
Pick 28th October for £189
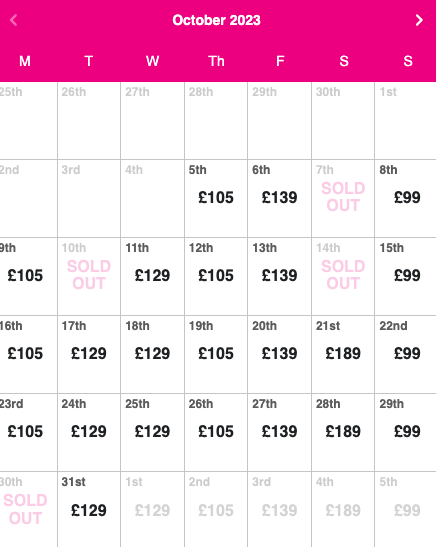click(x=343, y=433)
